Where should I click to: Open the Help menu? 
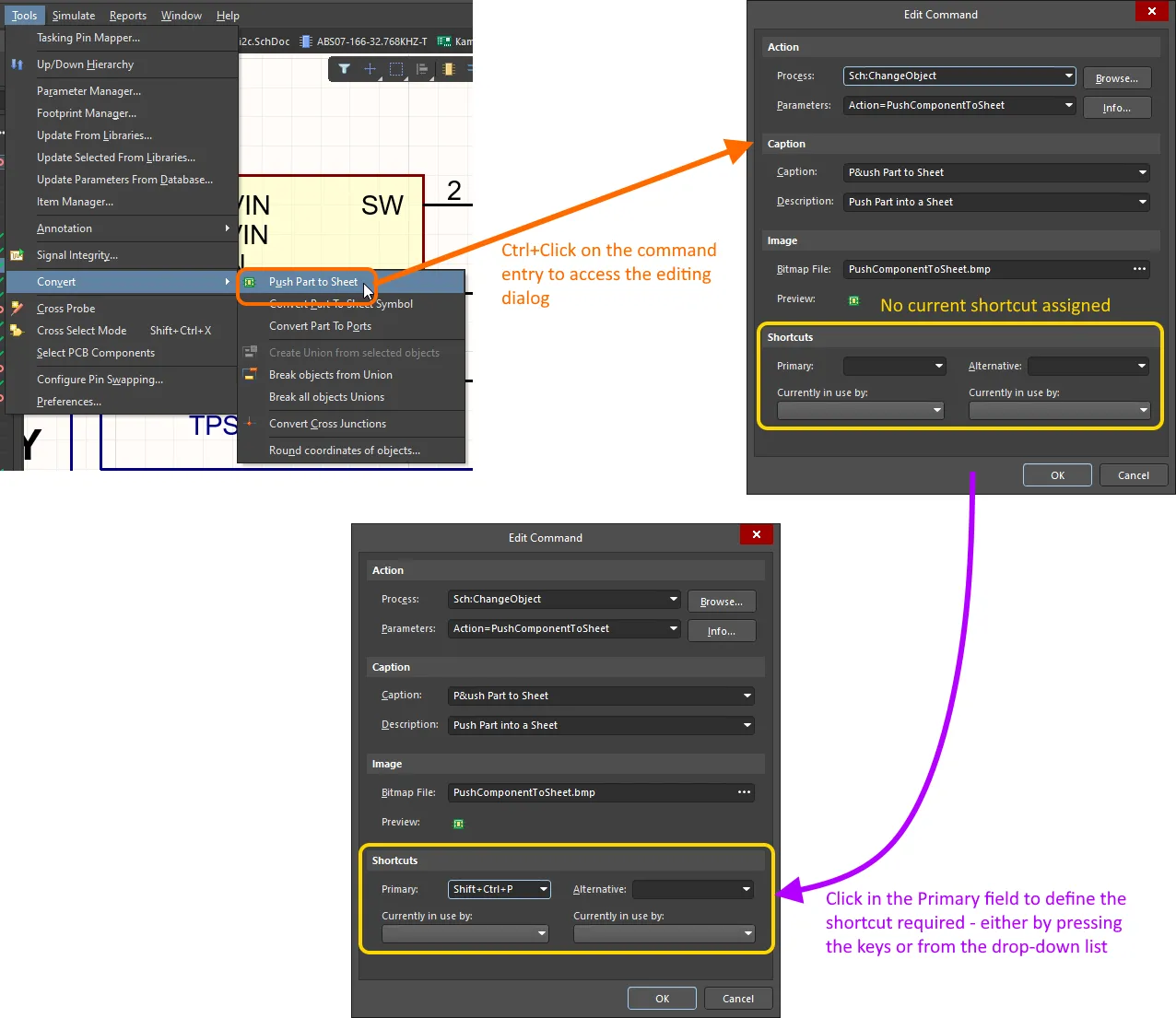click(x=228, y=16)
